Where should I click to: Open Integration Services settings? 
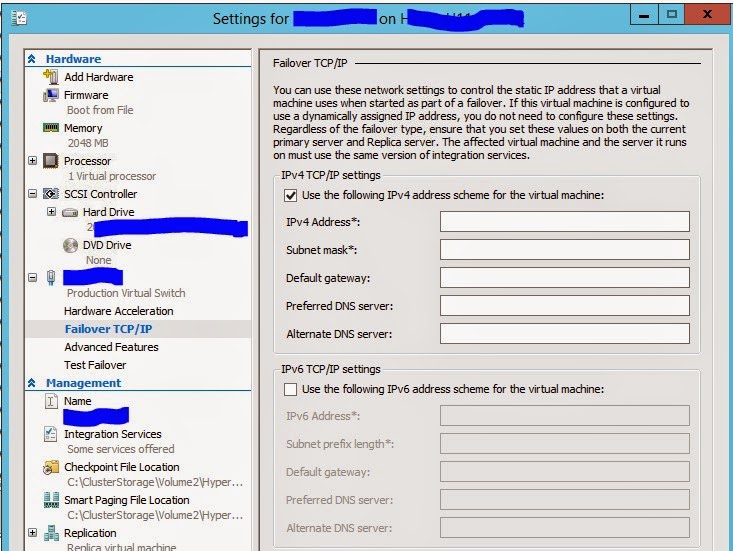(113, 434)
